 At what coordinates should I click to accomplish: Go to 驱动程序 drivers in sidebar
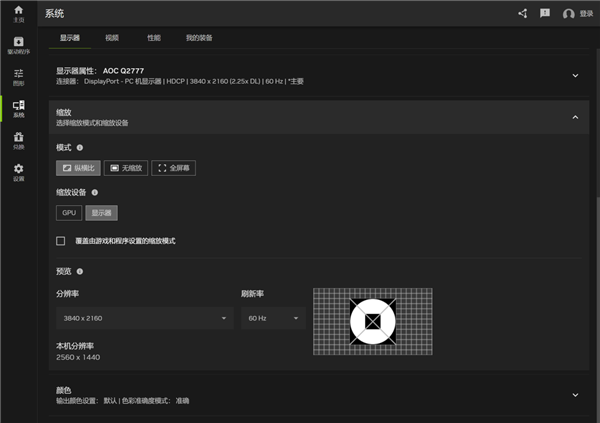(18, 45)
